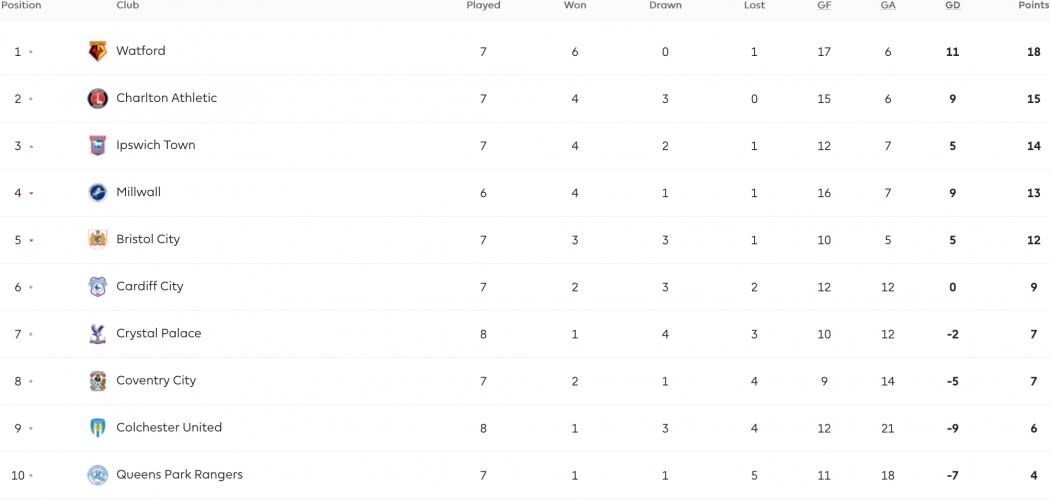Open the Watford club name link
This screenshot has height=500, width=1050.
pos(141,51)
